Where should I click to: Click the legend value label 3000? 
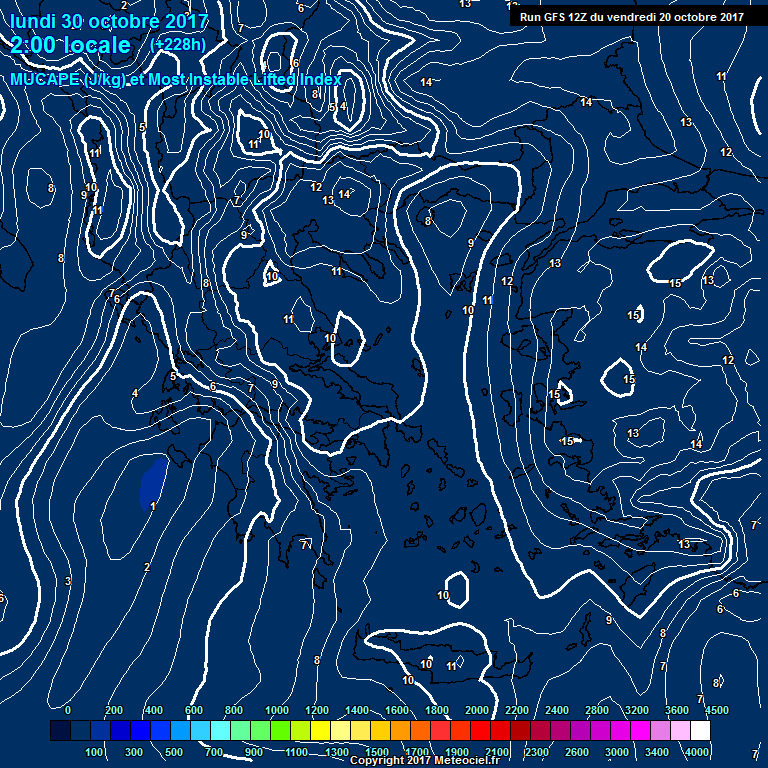pyautogui.click(x=618, y=752)
